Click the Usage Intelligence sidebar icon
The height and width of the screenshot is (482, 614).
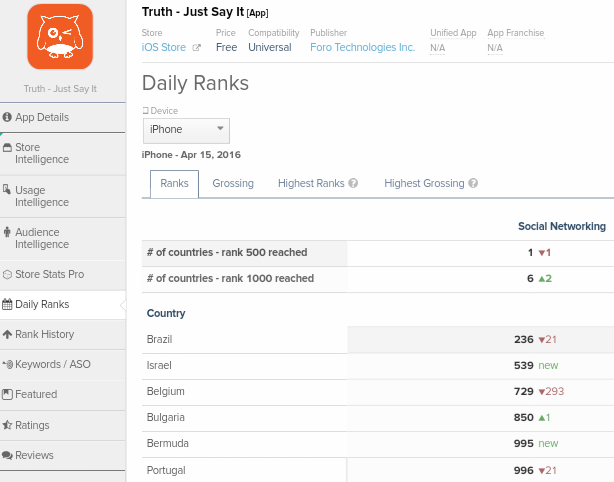tap(7, 190)
